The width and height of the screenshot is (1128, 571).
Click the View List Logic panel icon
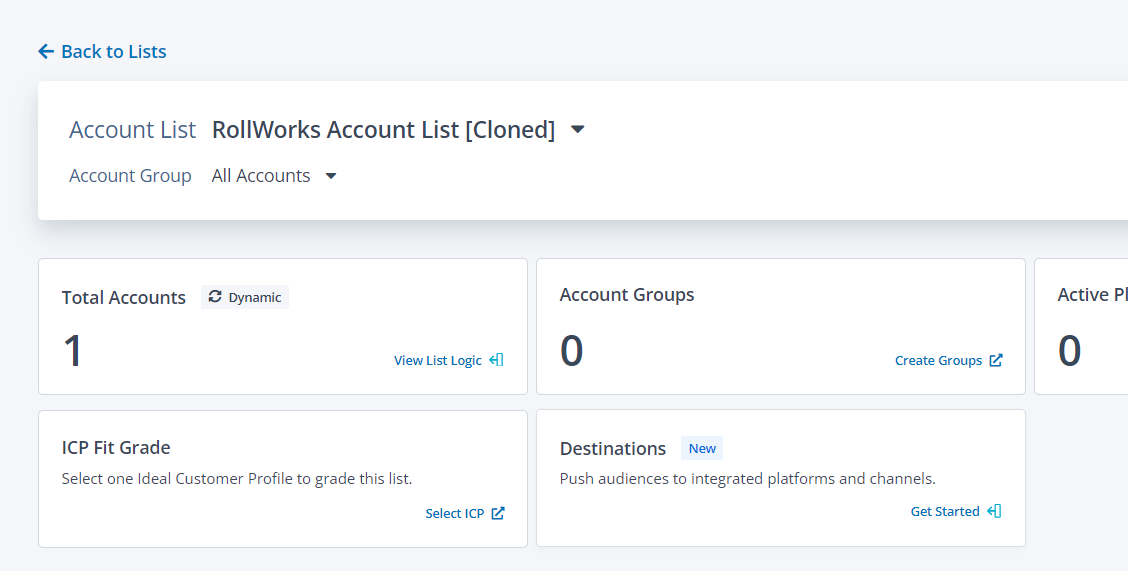[x=496, y=360]
